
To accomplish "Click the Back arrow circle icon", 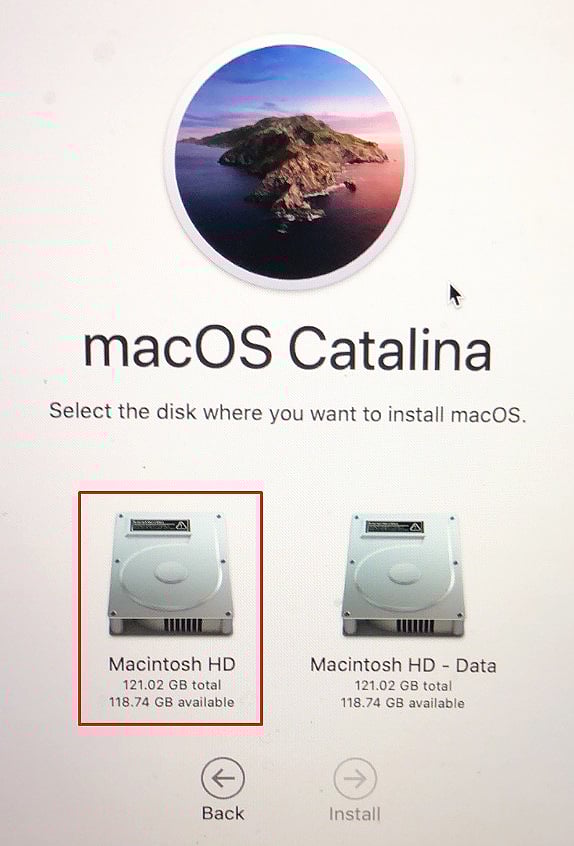I will click(223, 778).
